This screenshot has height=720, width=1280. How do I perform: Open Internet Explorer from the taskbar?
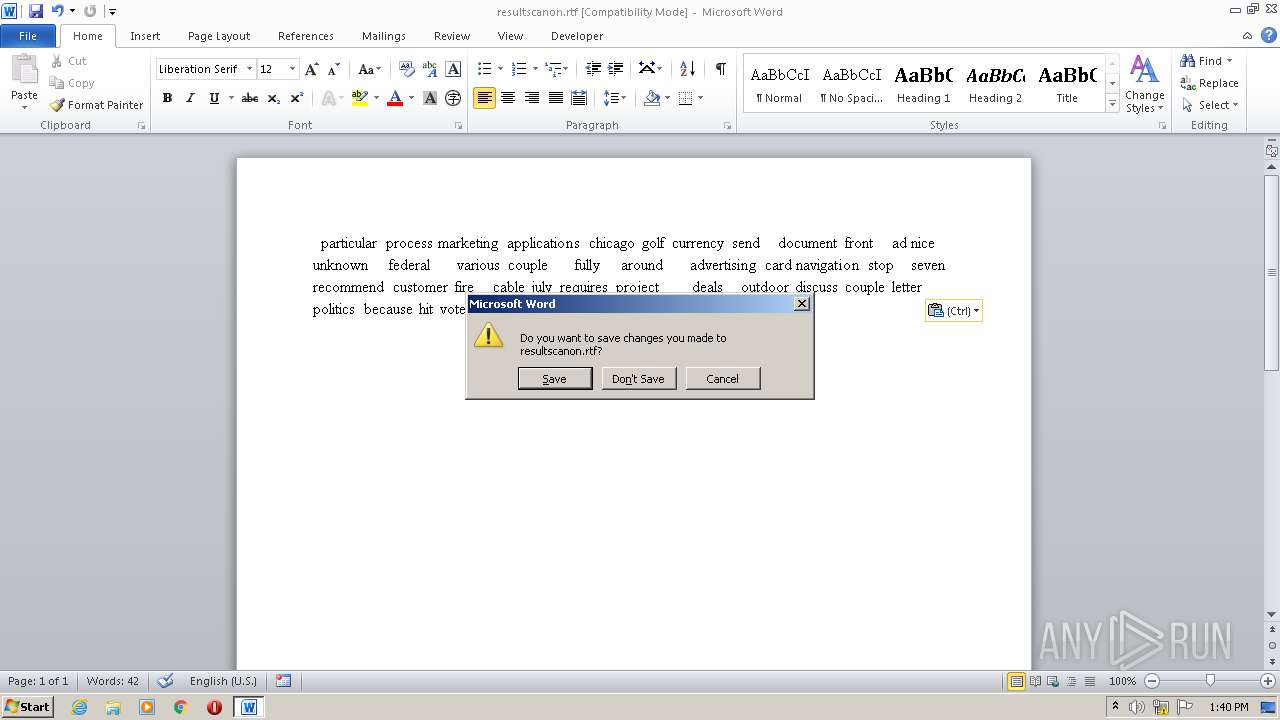point(79,707)
